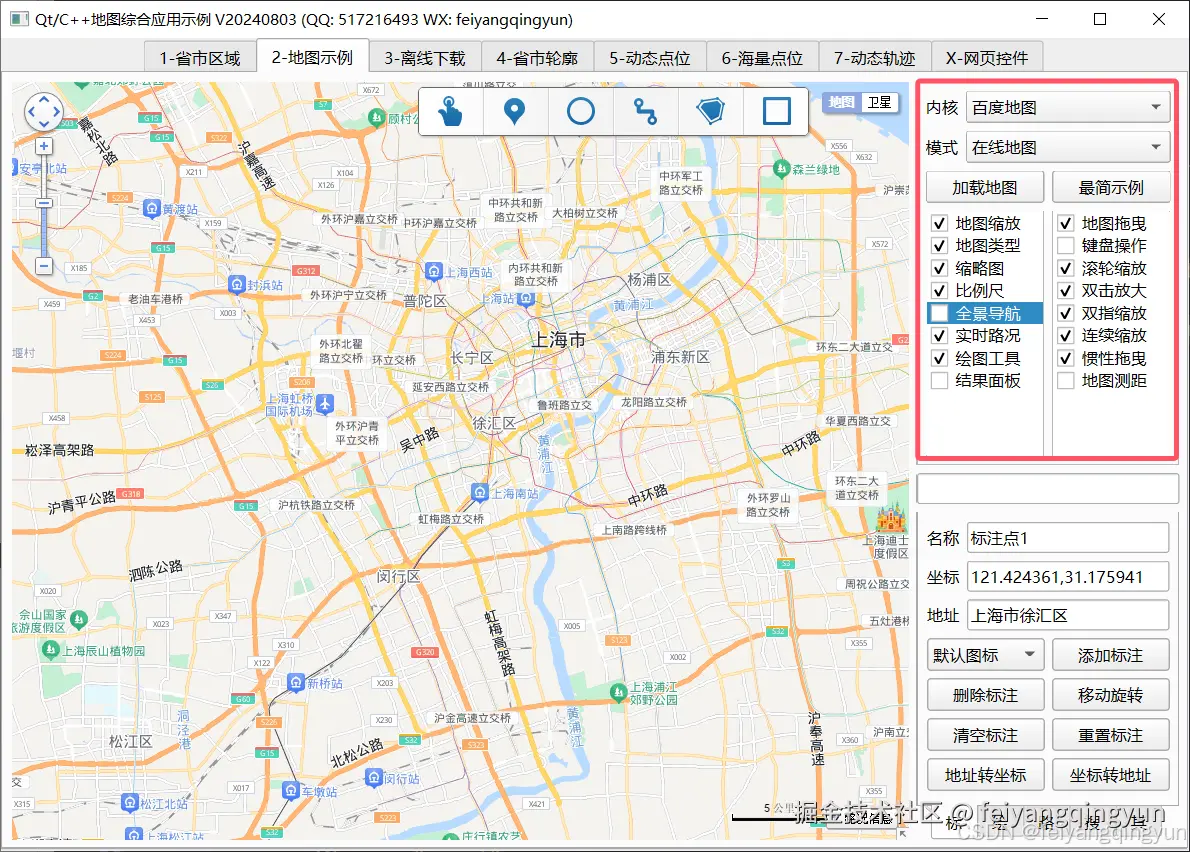Disable the 地图缩放 checkbox

[938, 222]
